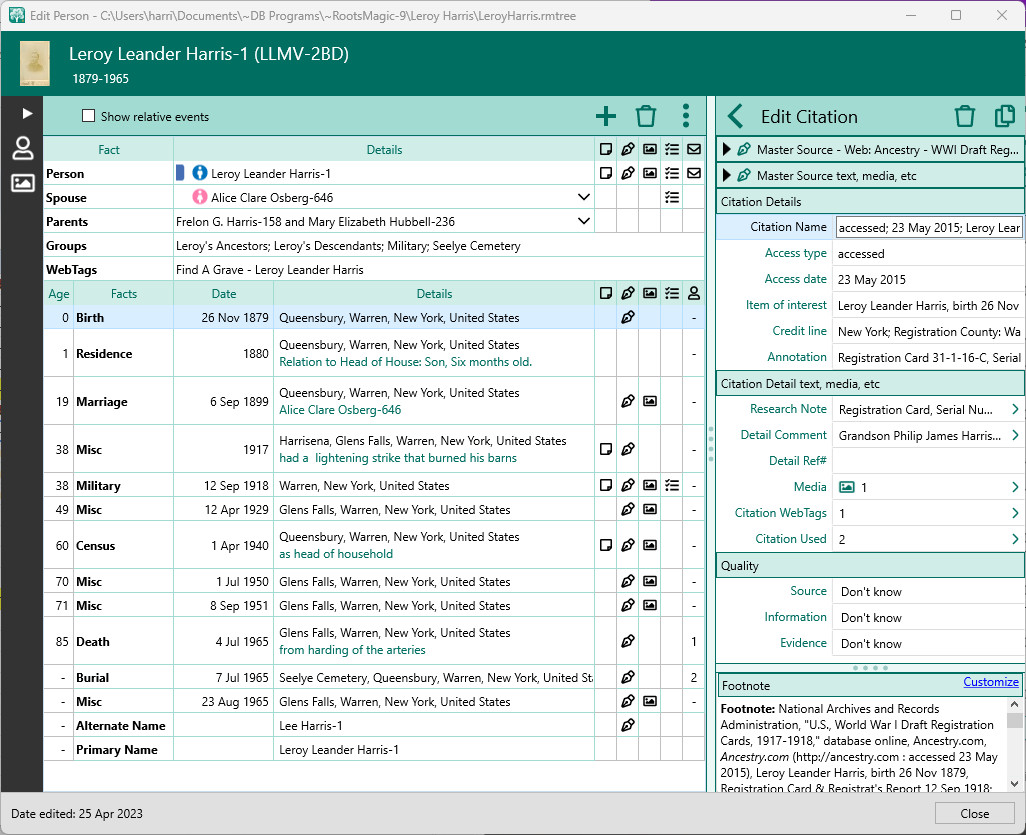This screenshot has height=835, width=1026.
Task: Expand Master Source text, media, etc
Action: click(727, 175)
